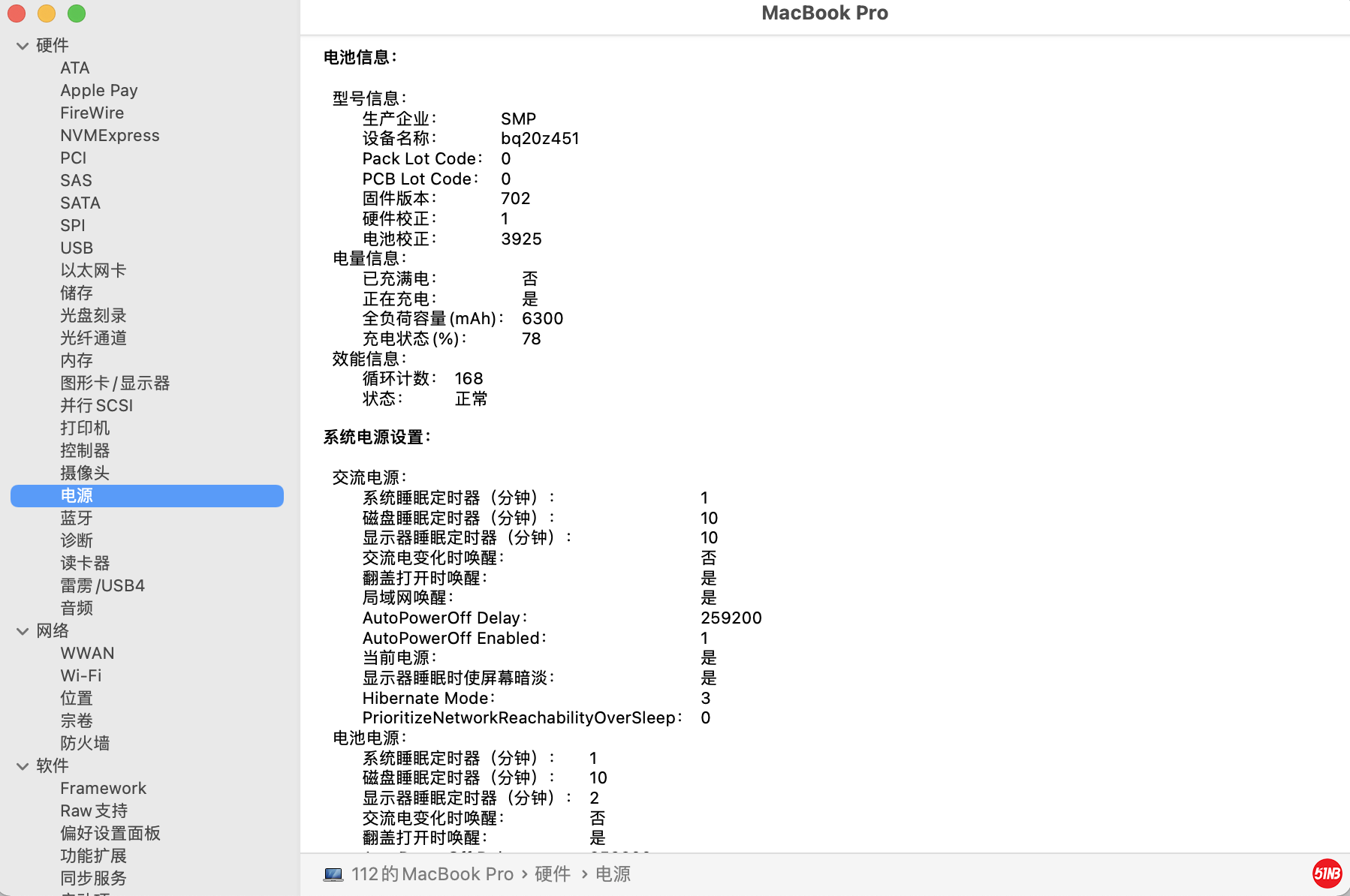Click the 电池校正 value 3925
The height and width of the screenshot is (896, 1350).
521,239
